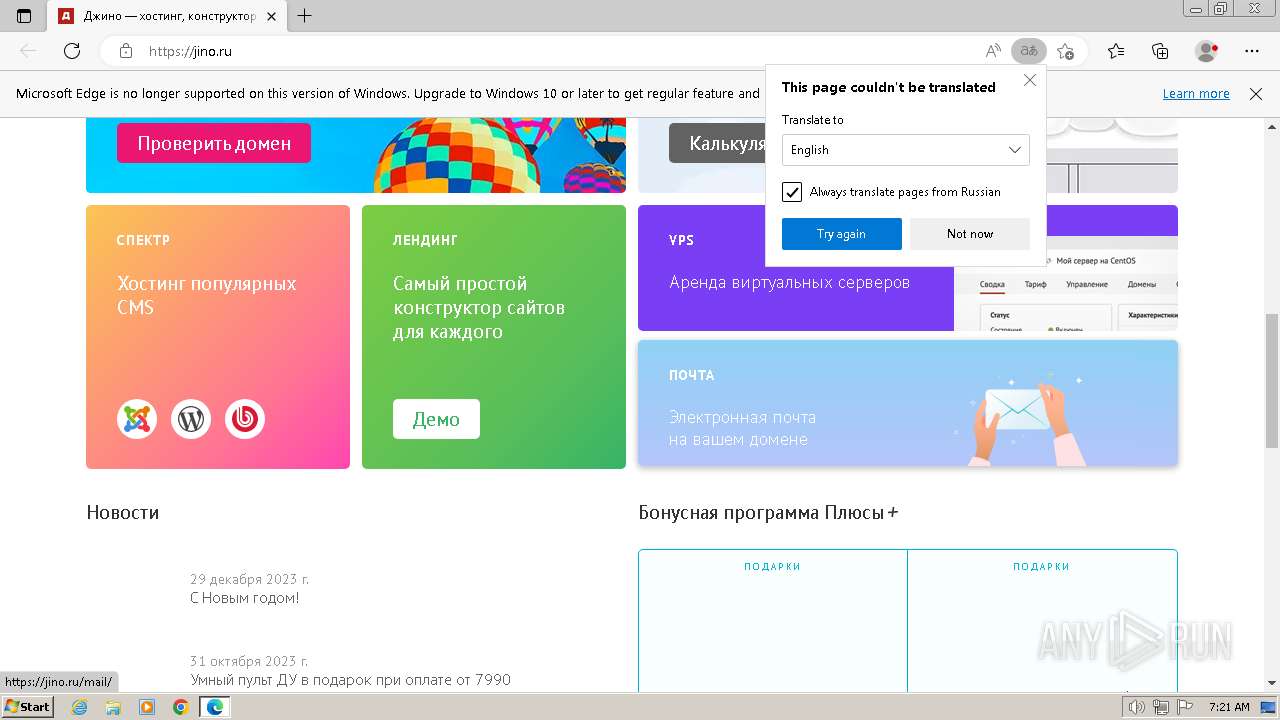This screenshot has height=720, width=1280.
Task: Close the Джино tab
Action: click(272, 16)
